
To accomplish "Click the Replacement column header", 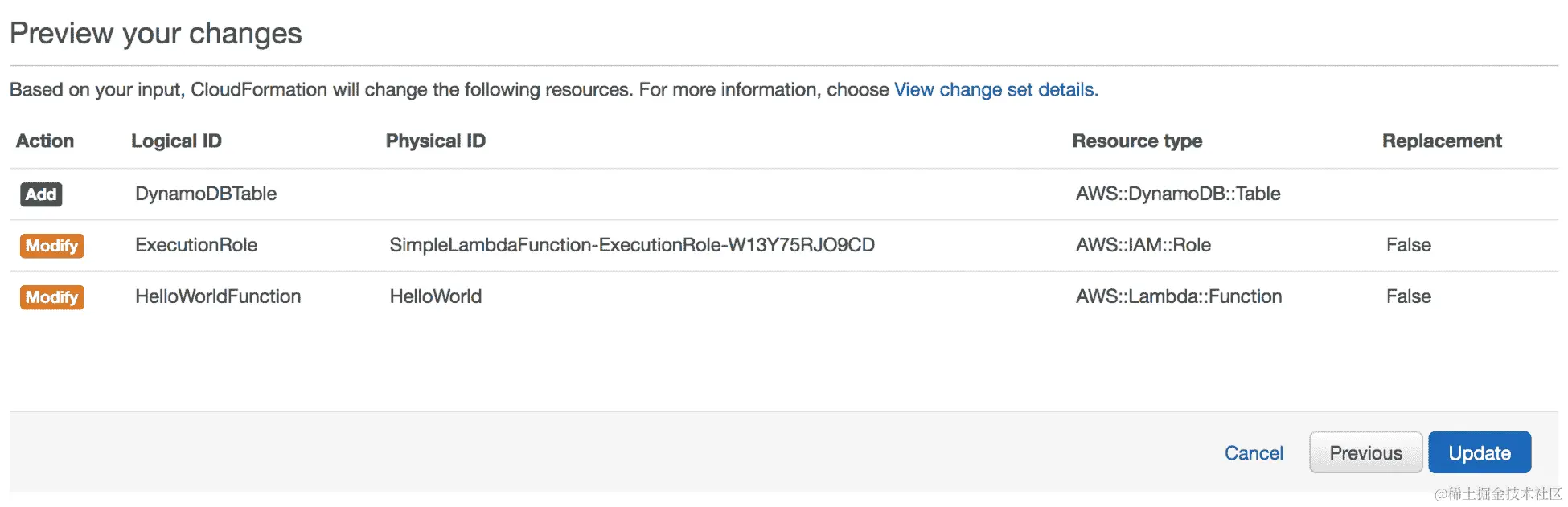I will coord(1442,141).
